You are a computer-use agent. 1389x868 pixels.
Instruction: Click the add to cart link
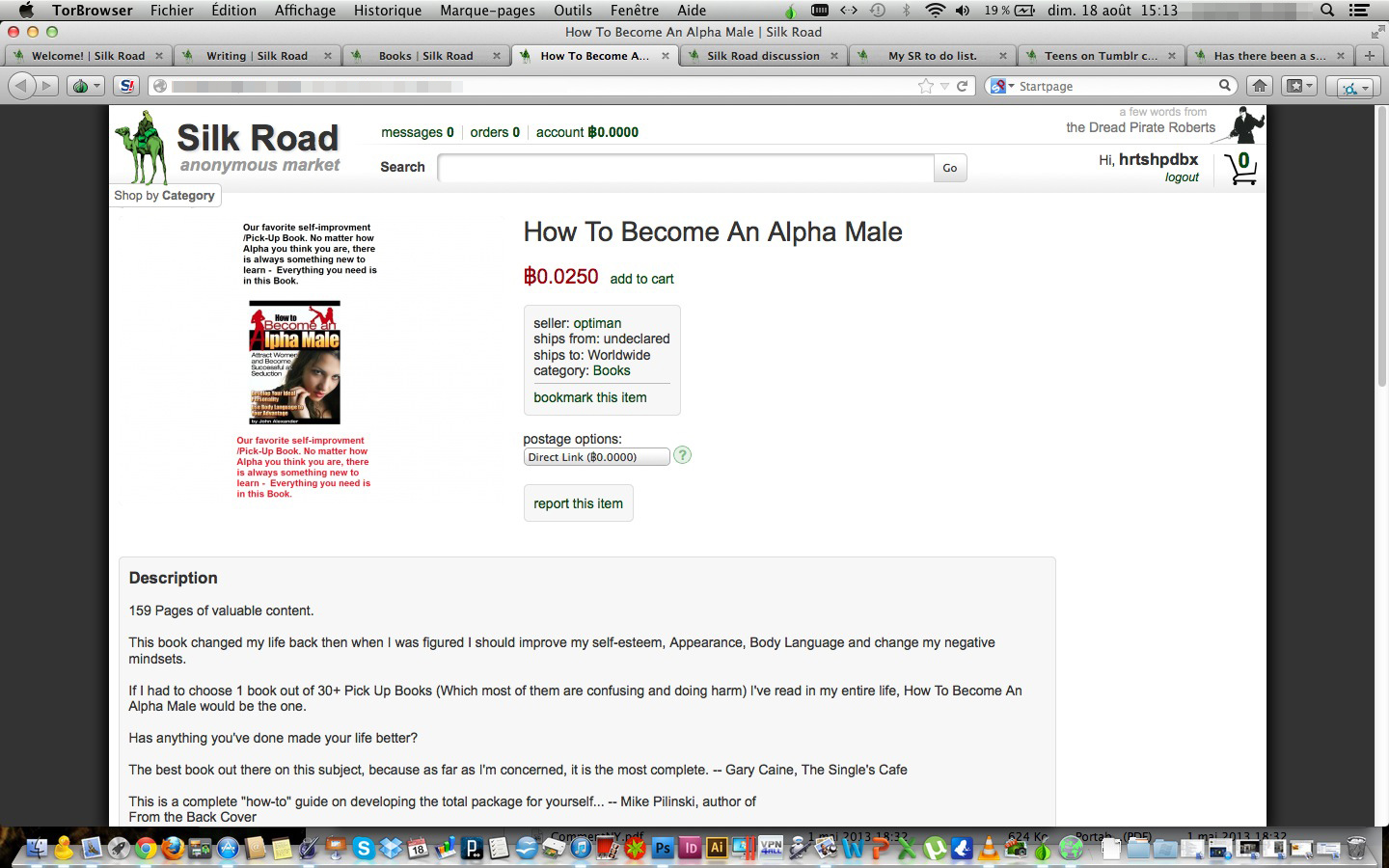tap(641, 279)
